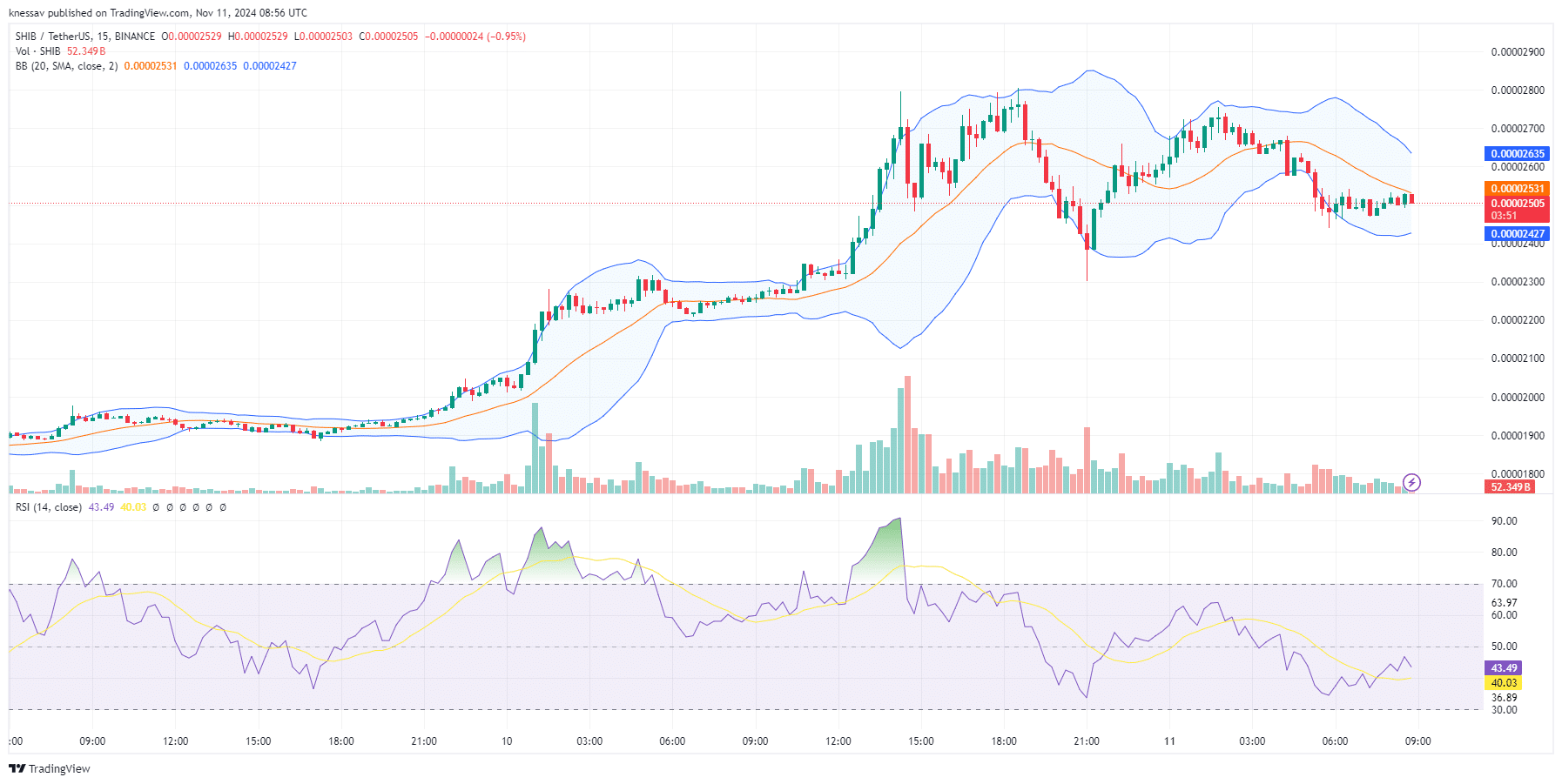1562x784 pixels.
Task: Click the purple RSI value 43.49 in the legend
Action: click(x=101, y=507)
